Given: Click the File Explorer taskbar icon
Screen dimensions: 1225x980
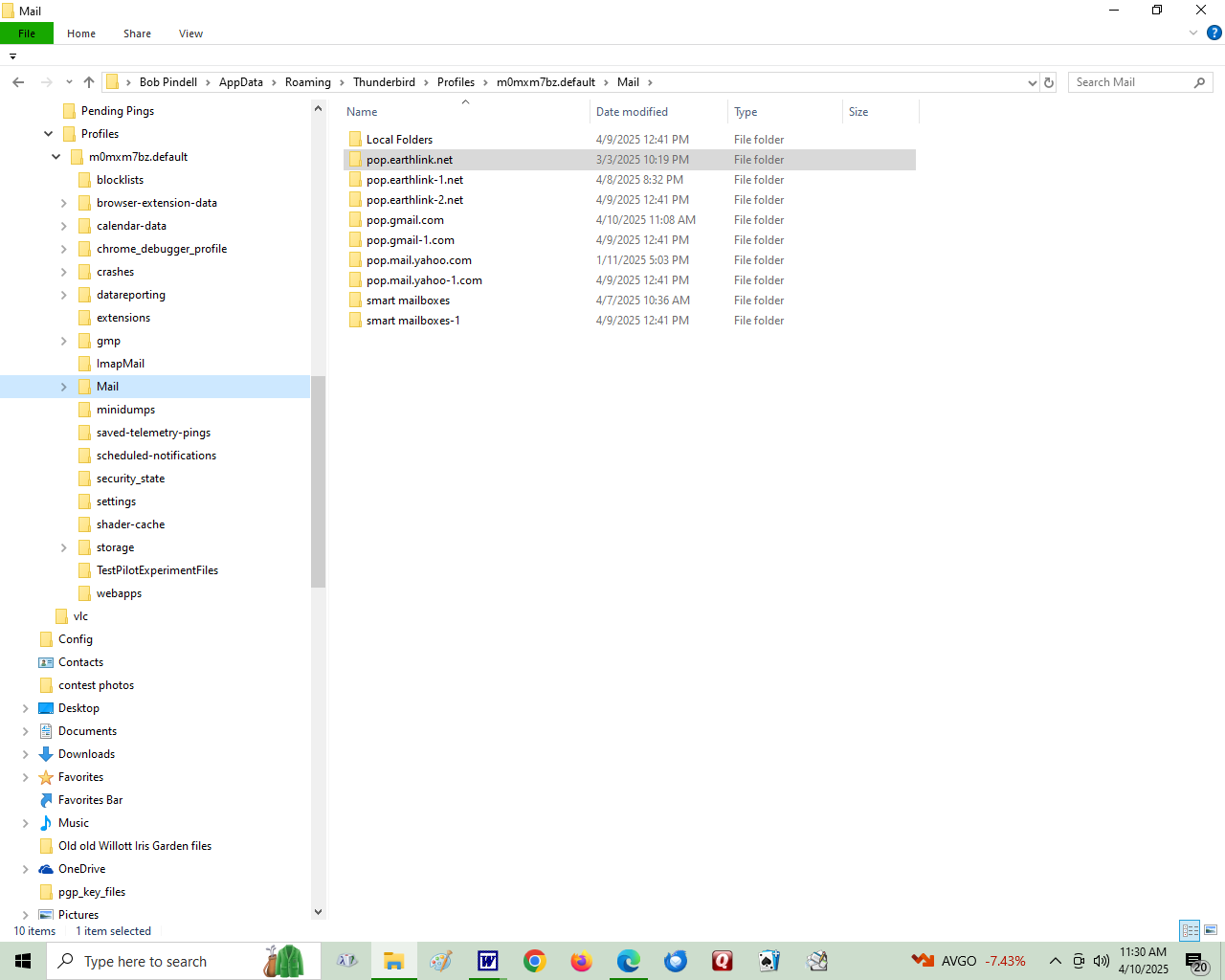Looking at the screenshot, I should point(394,961).
